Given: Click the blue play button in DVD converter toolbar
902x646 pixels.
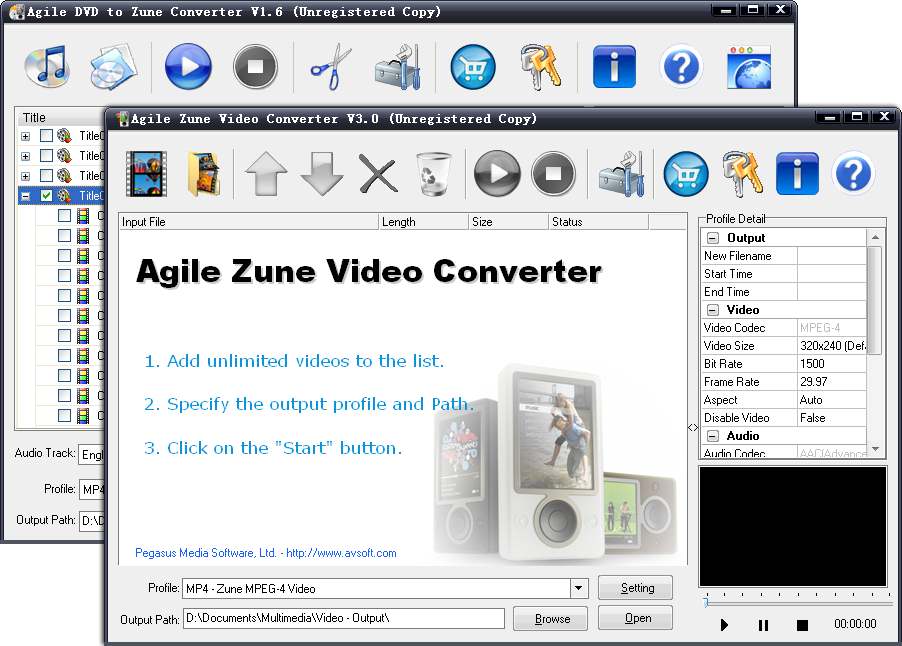Looking at the screenshot, I should [188, 67].
